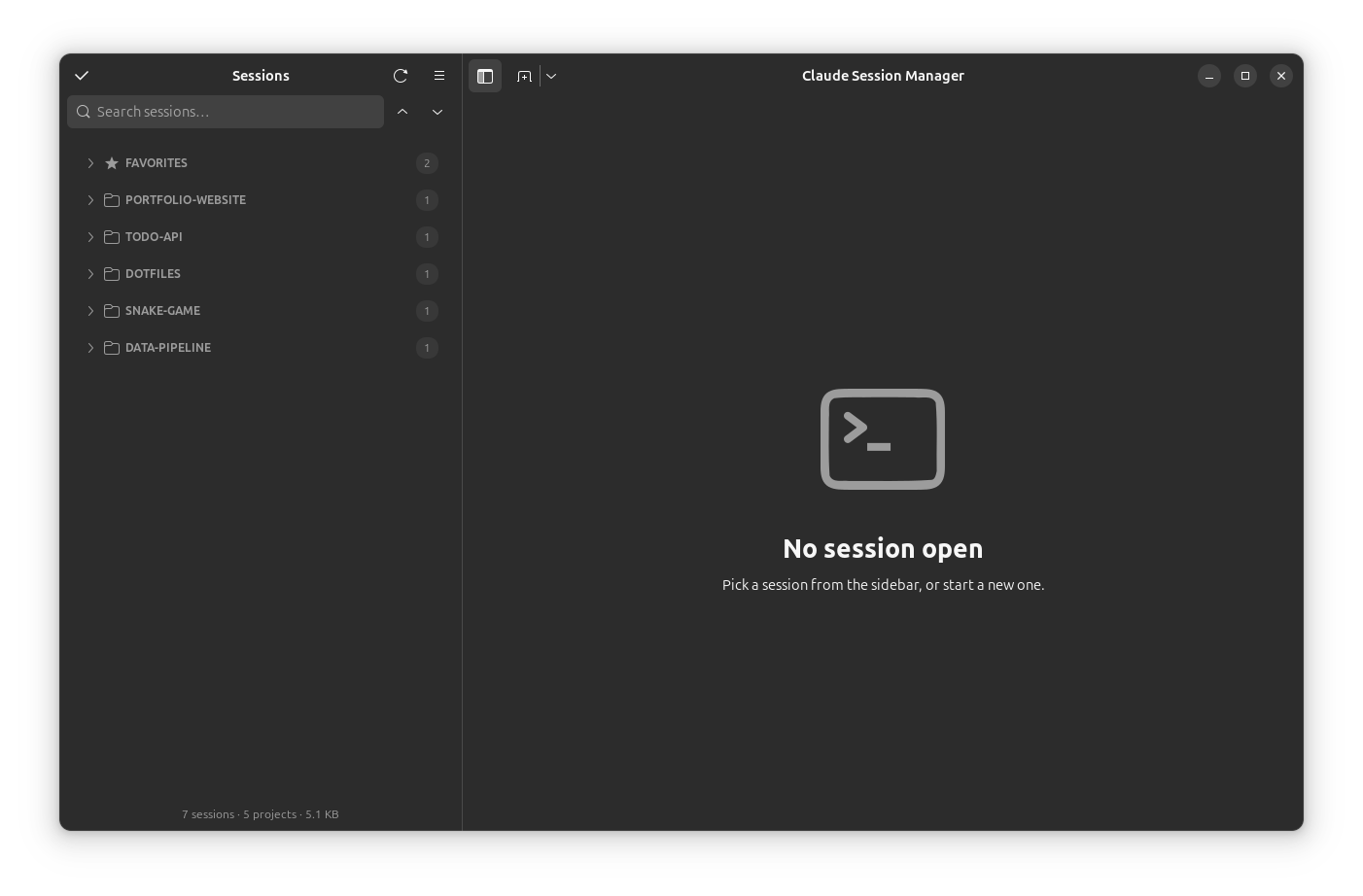Viewport: 1363px width, 896px height.
Task: Click the selection mode checkmark icon
Action: [x=82, y=76]
